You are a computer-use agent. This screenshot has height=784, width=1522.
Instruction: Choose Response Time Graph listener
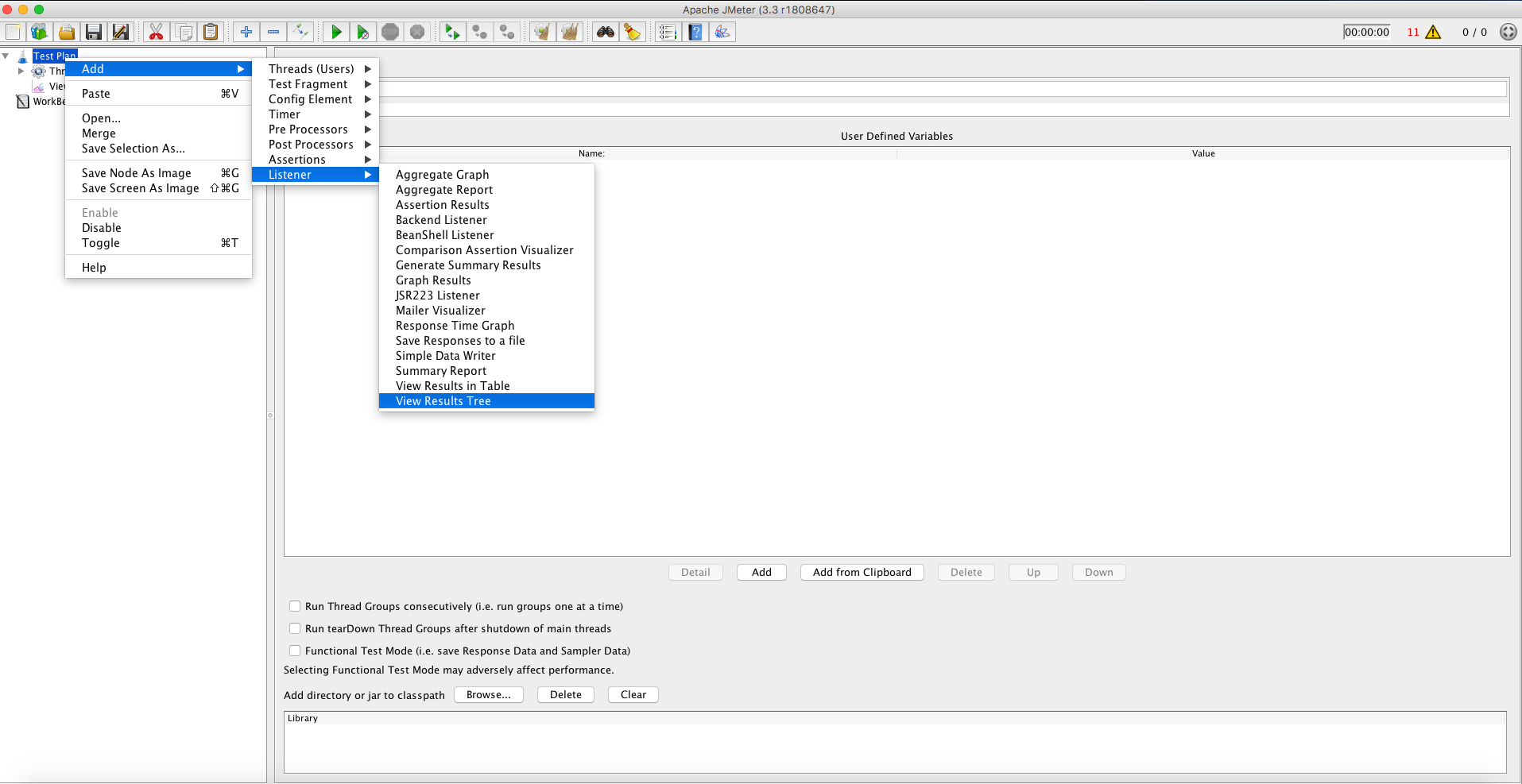[x=486, y=326]
